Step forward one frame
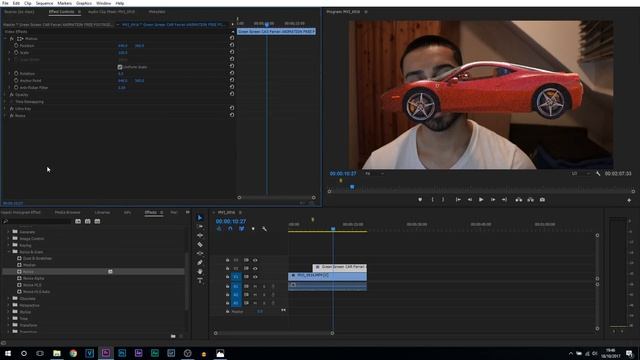 click(x=493, y=200)
